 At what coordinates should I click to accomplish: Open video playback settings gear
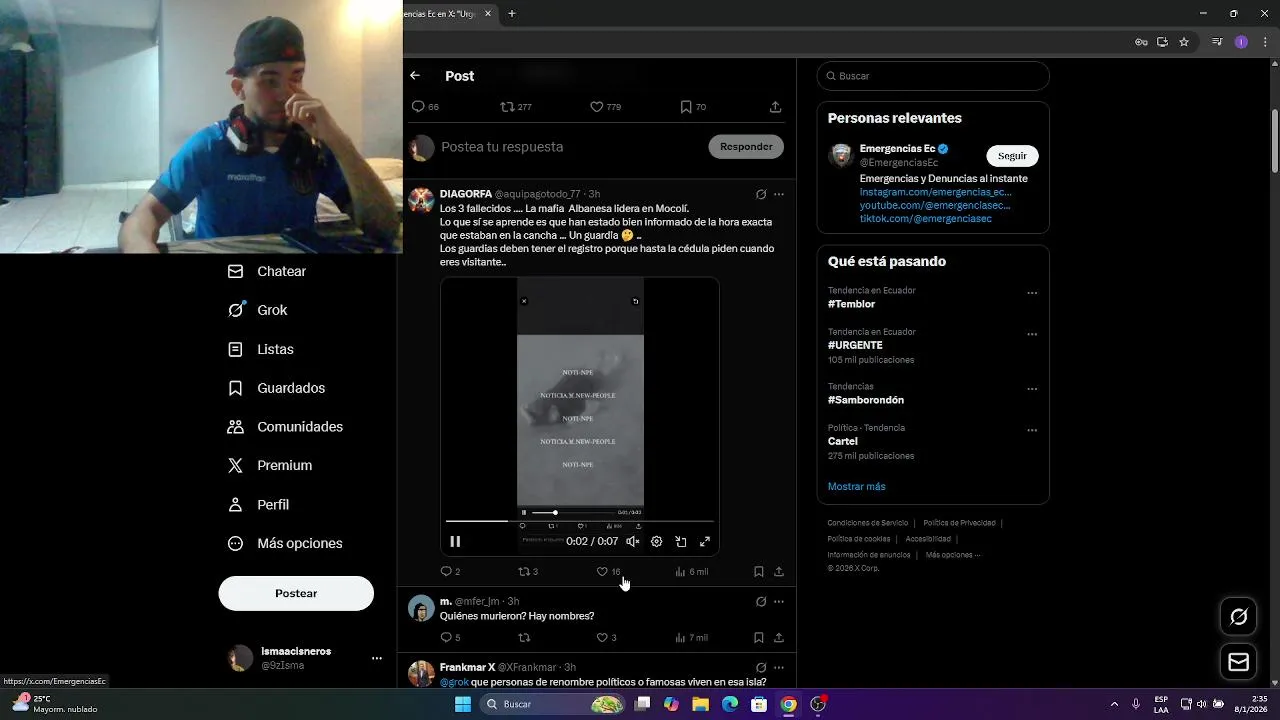656,541
